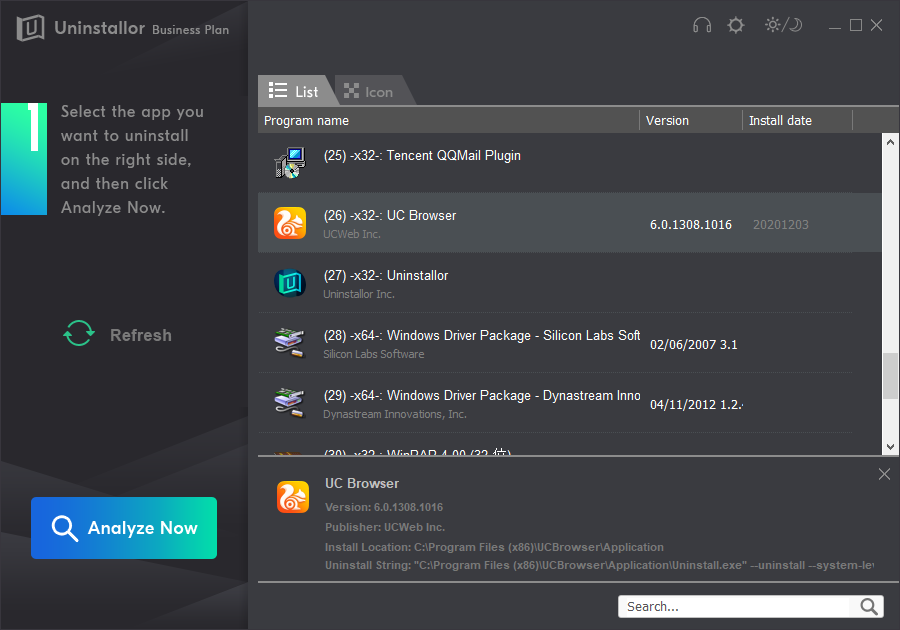
Task: Click the Dynastream driver package icon
Action: click(289, 403)
